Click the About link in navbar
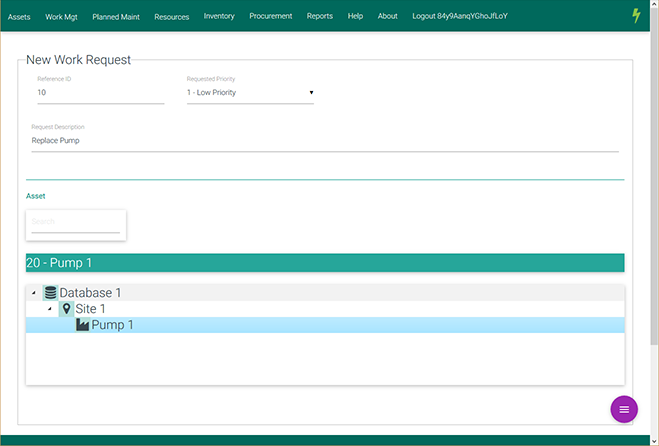Viewport: 659px width, 446px height. [x=387, y=16]
